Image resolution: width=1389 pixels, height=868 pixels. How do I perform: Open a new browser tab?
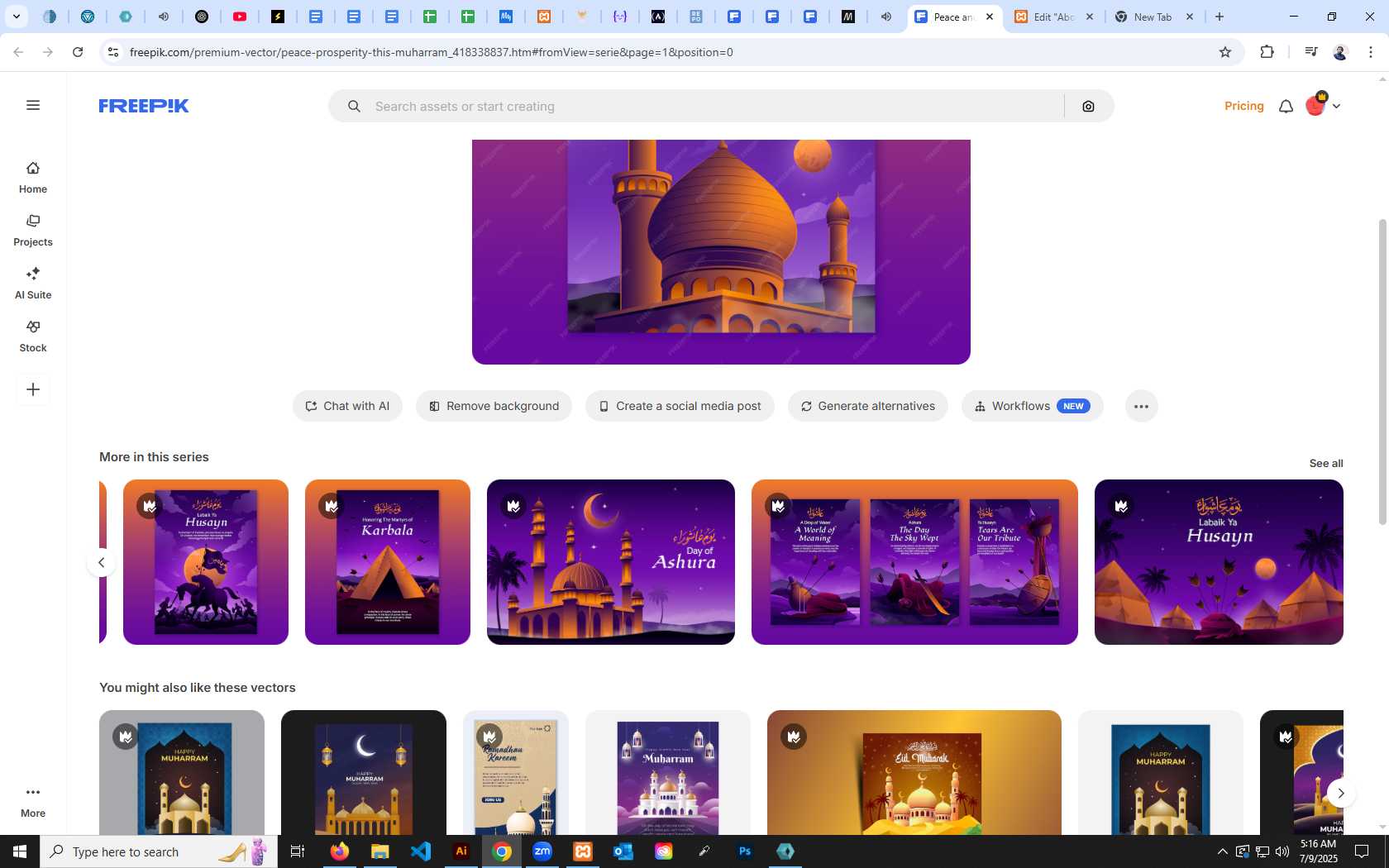1220,17
